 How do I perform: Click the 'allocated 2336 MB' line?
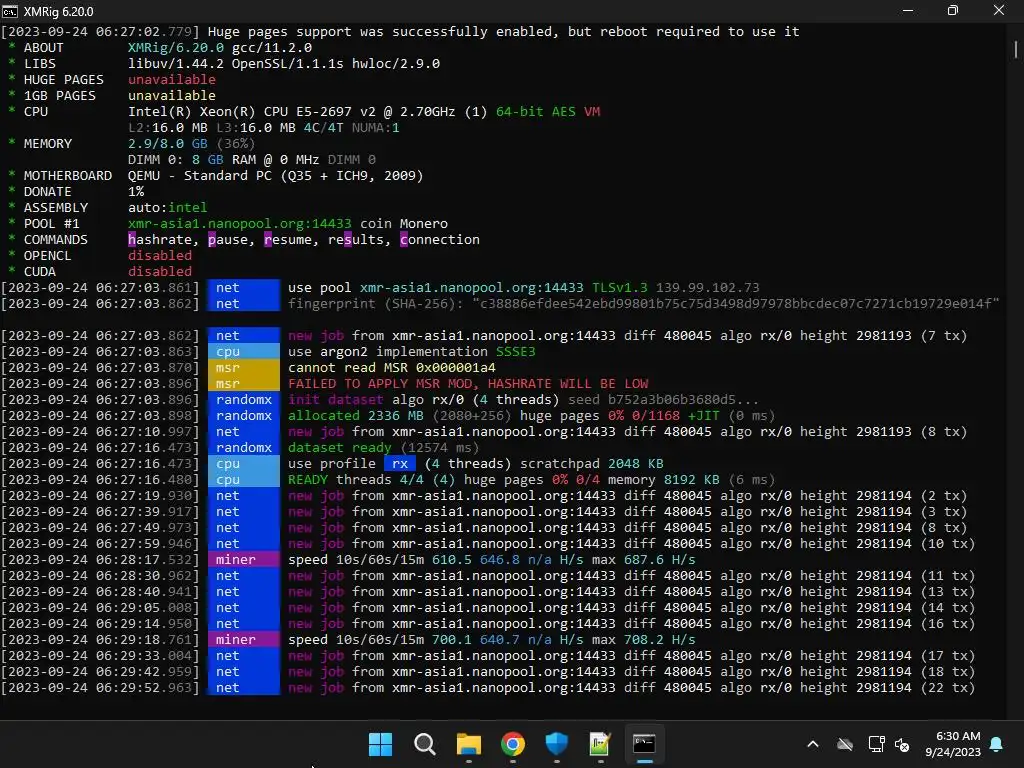pos(531,415)
